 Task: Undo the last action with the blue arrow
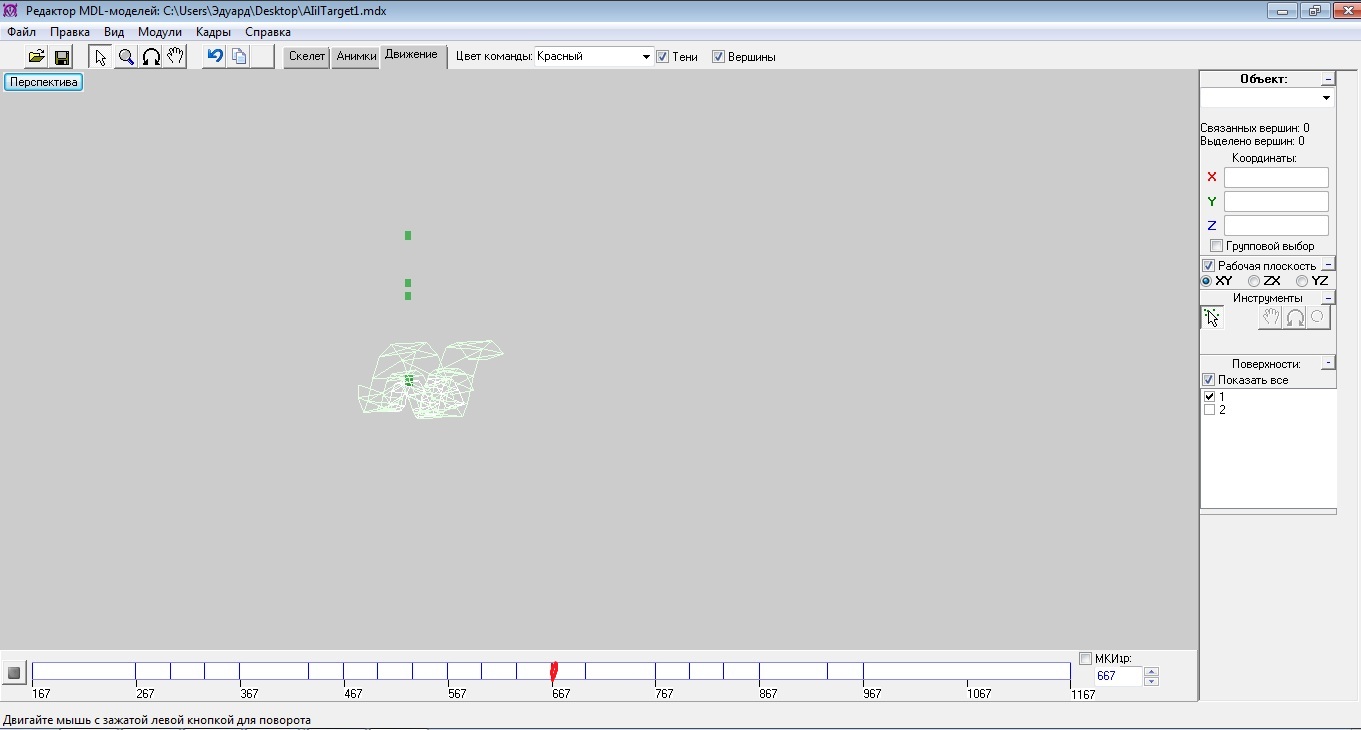coord(214,57)
